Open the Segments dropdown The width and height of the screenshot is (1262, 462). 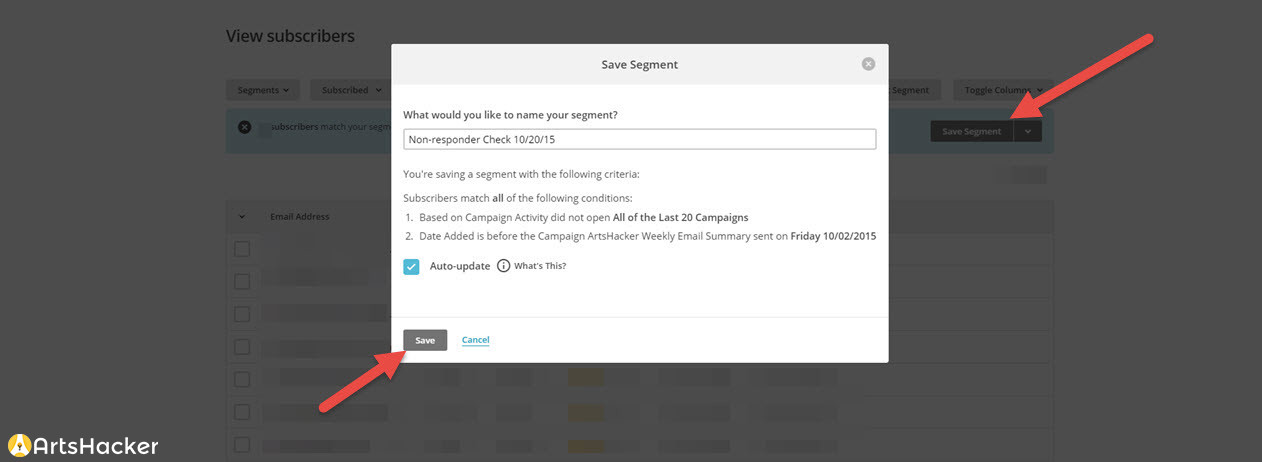(263, 90)
